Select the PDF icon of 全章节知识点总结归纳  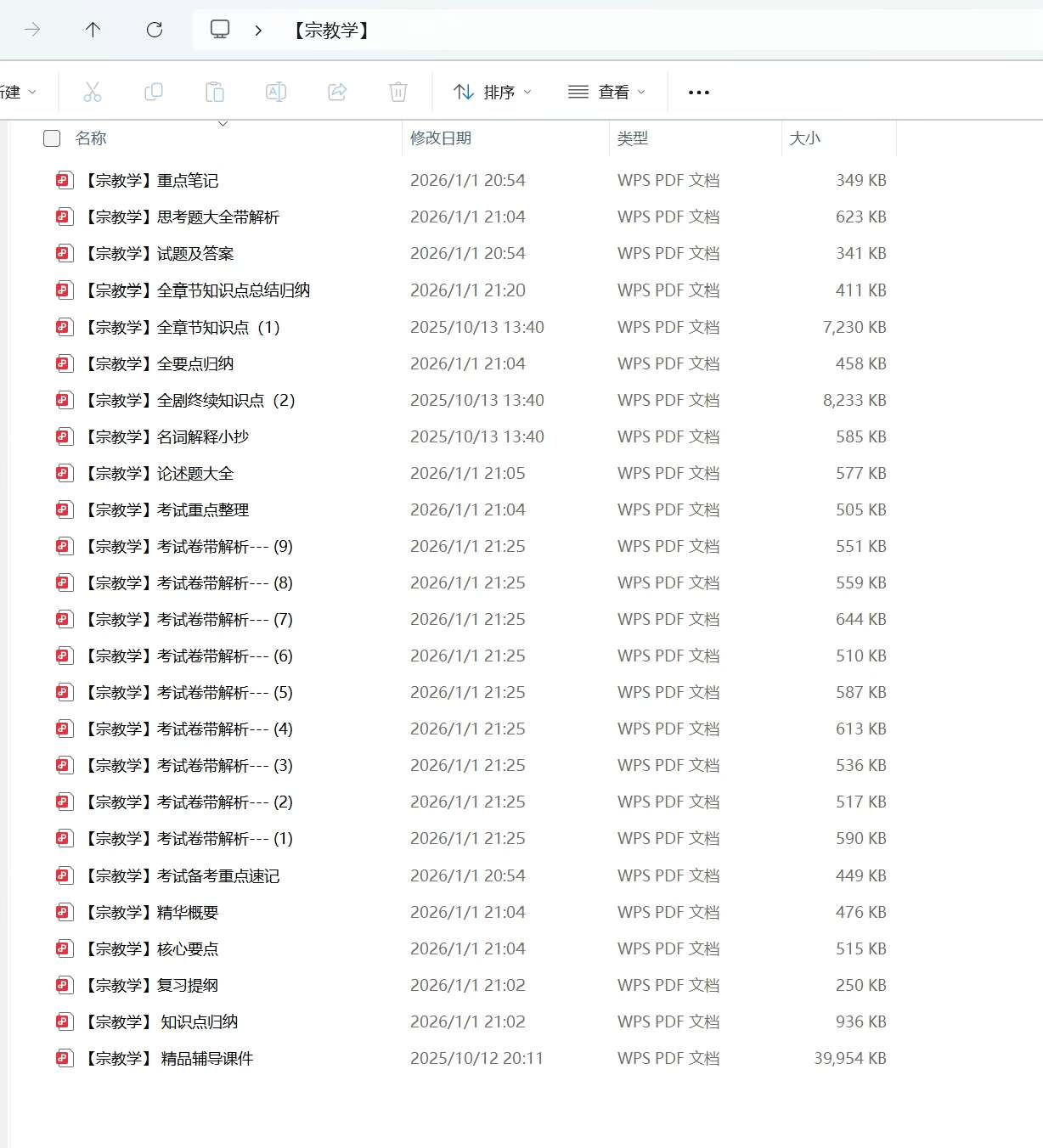point(64,290)
